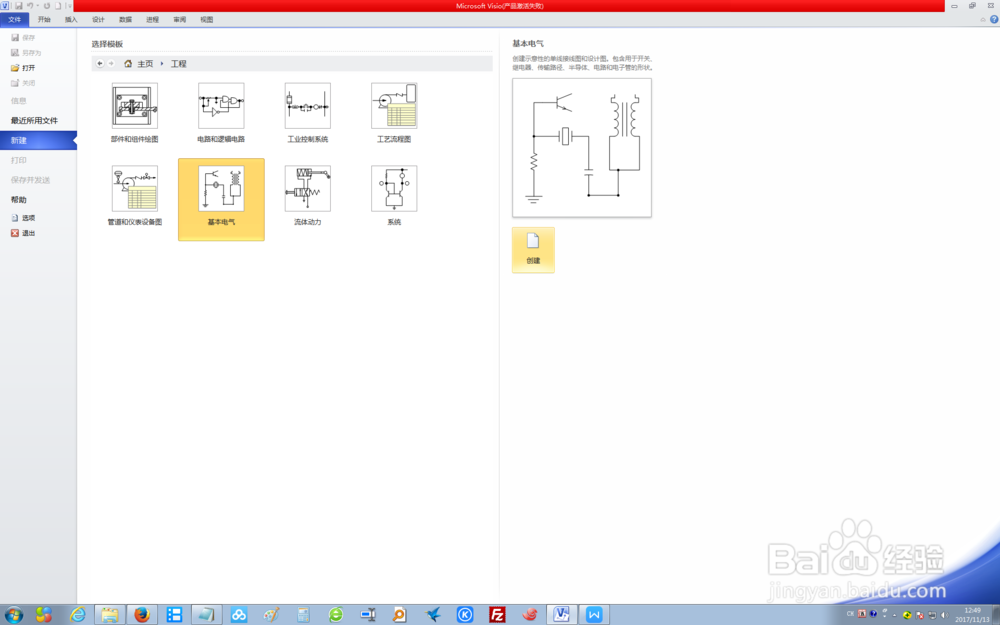Select the highlighted 基本电气 template
1000x625 pixels.
tap(221, 199)
